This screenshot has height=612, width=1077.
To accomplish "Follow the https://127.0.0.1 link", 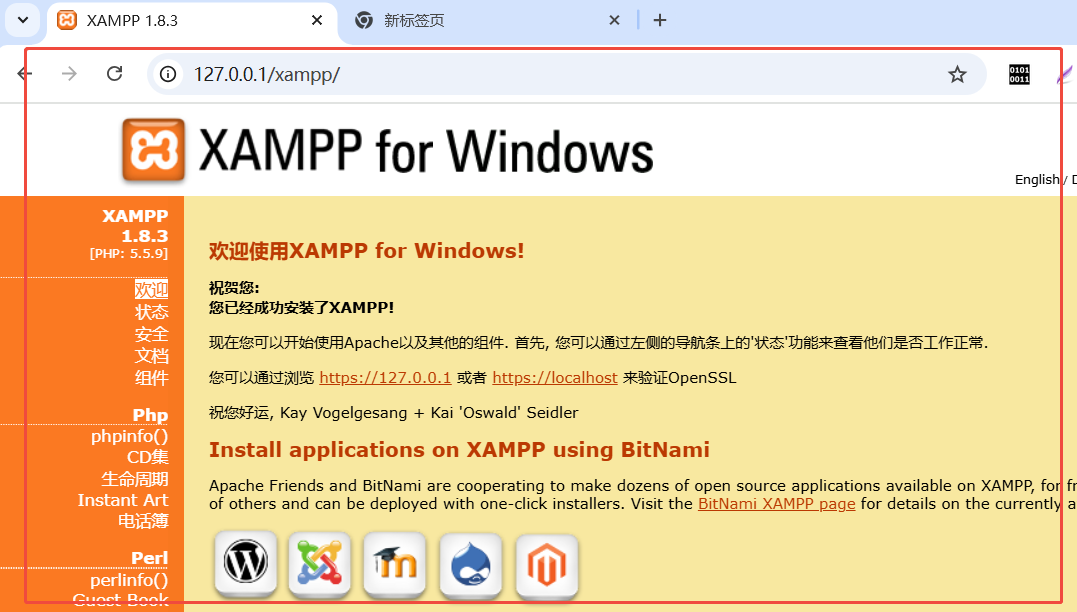I will click(385, 378).
